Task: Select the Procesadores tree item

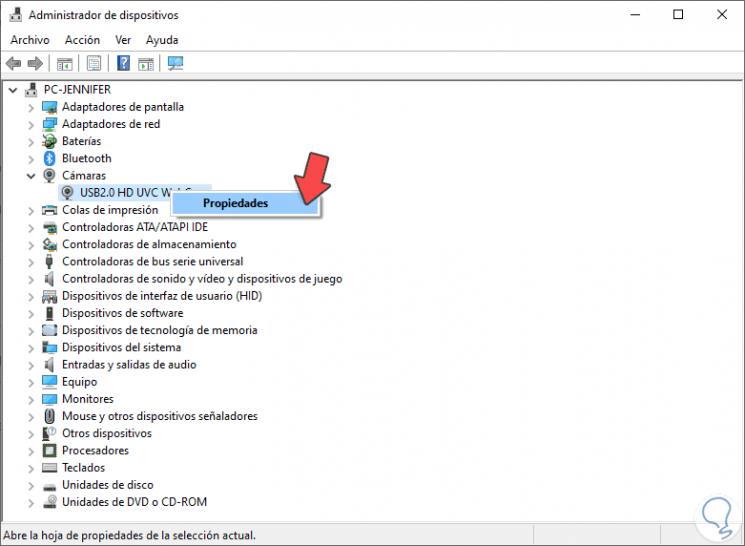Action: coord(96,450)
